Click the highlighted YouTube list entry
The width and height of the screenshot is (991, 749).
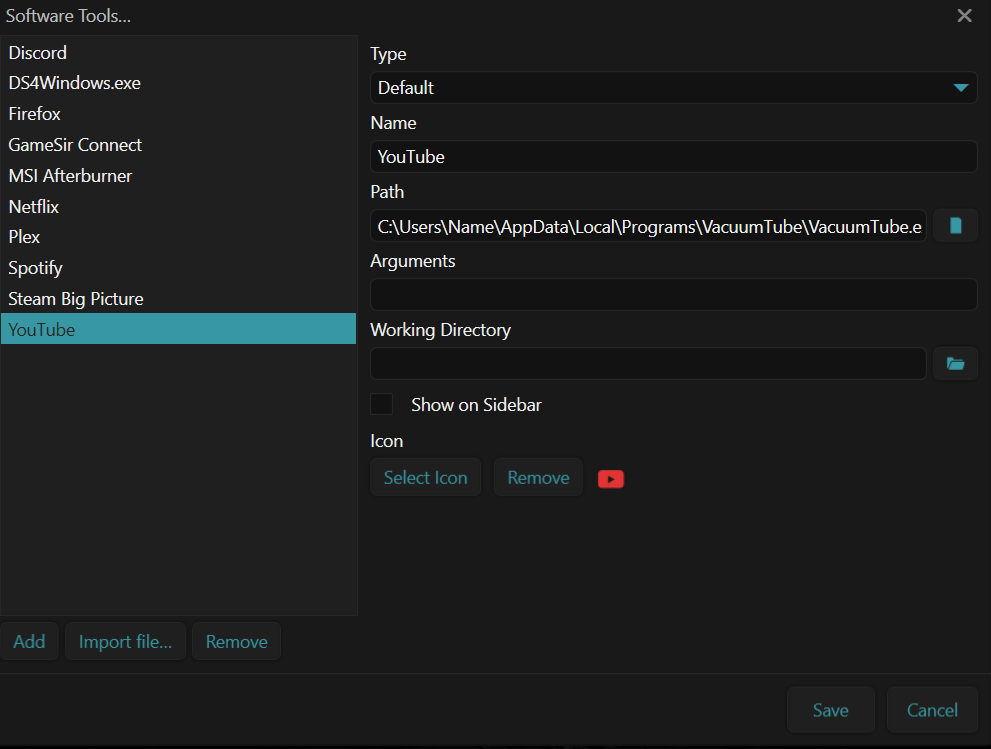178,329
